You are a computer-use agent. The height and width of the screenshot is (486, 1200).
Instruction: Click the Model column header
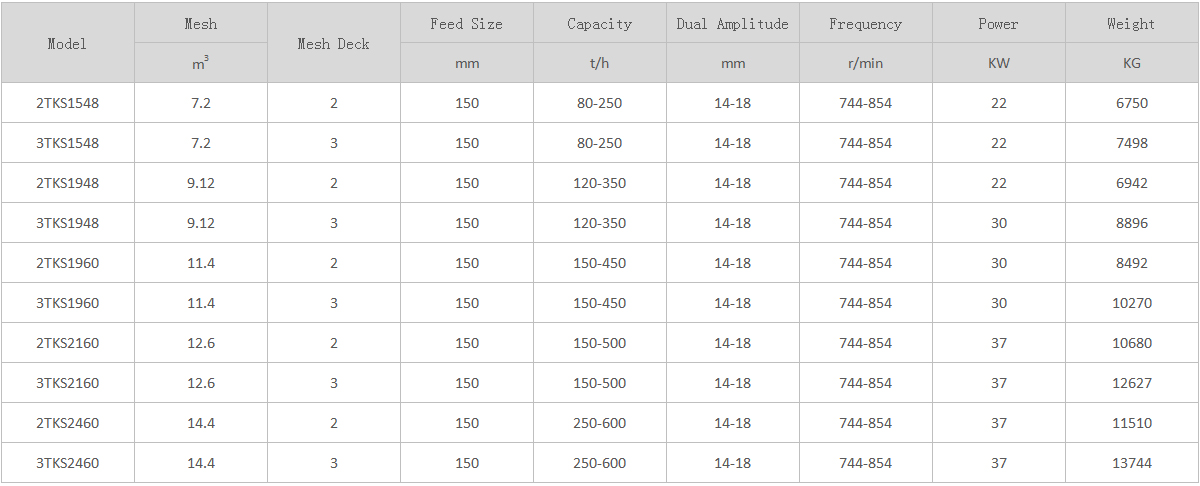[x=67, y=43]
